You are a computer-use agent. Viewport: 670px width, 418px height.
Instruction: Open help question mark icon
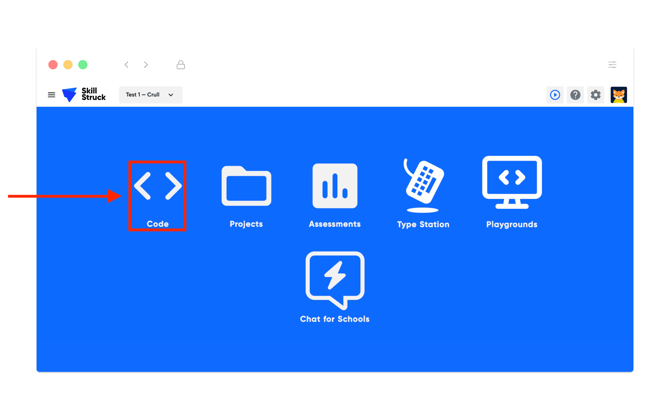(x=575, y=95)
